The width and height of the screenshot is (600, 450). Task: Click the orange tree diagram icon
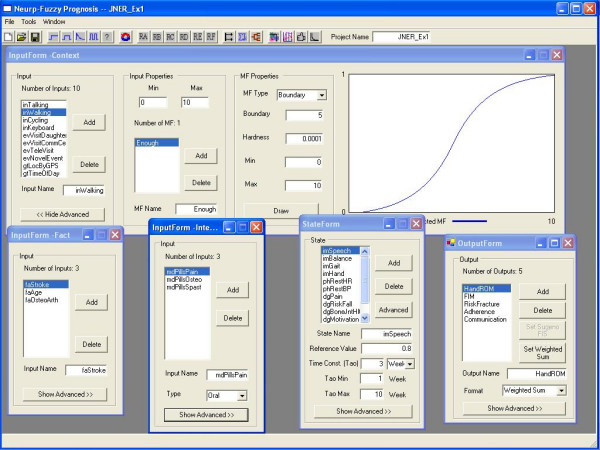click(256, 37)
